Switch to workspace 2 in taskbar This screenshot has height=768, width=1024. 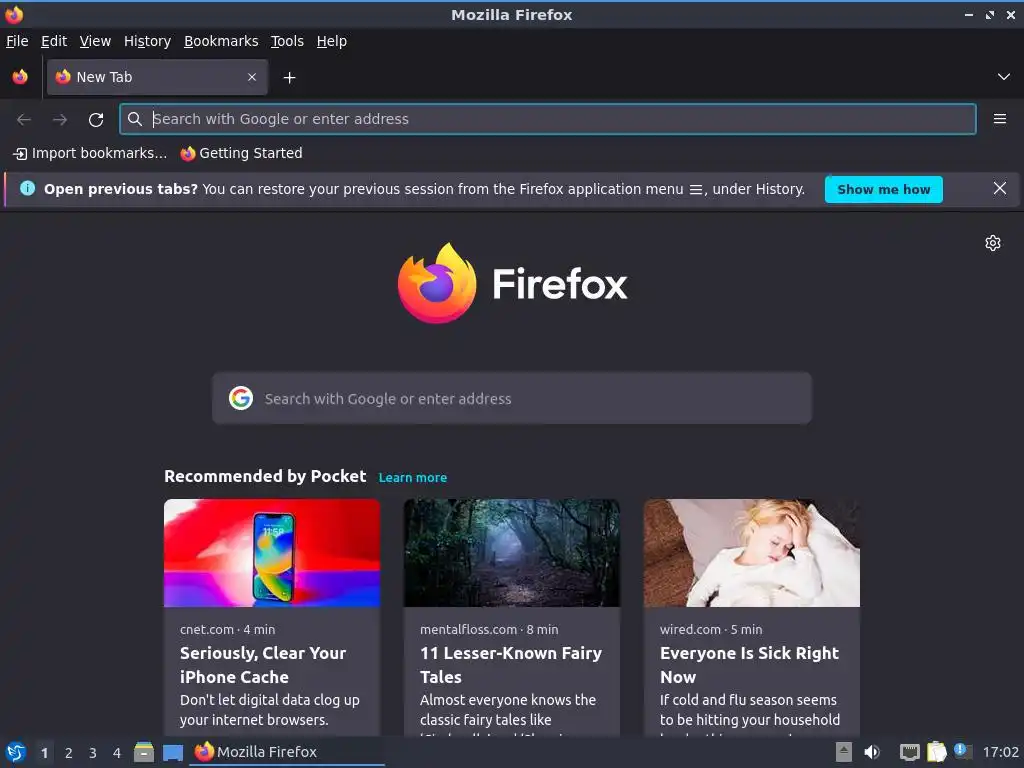point(69,753)
